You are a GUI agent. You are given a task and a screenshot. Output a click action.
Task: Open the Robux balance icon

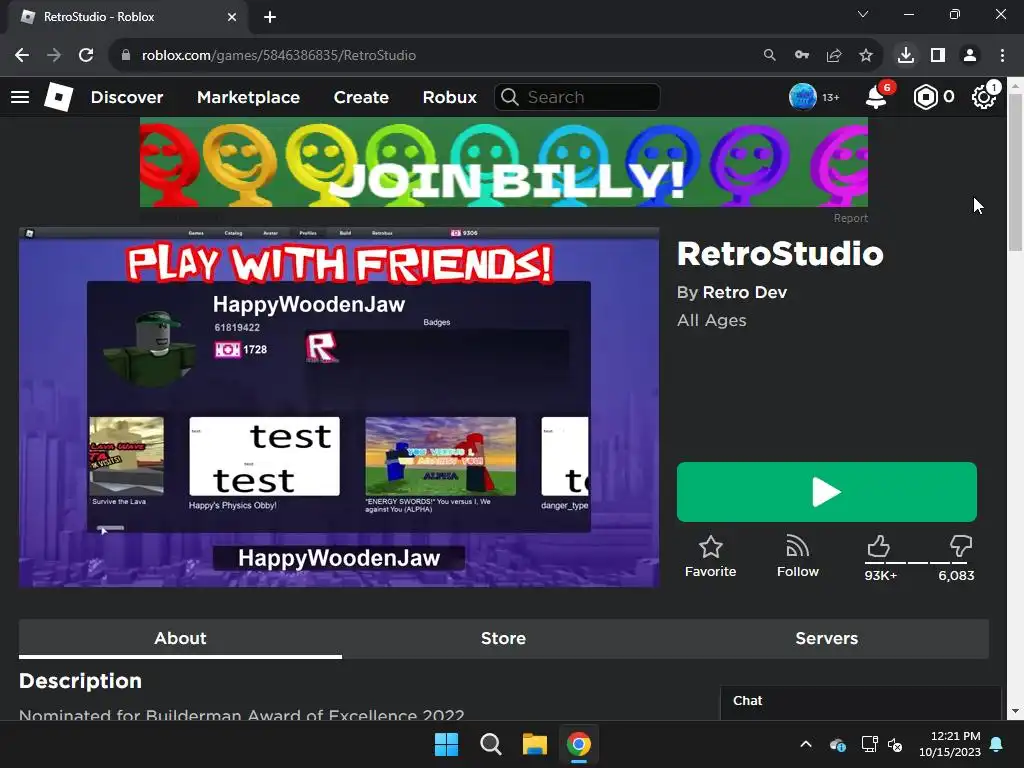click(x=926, y=97)
